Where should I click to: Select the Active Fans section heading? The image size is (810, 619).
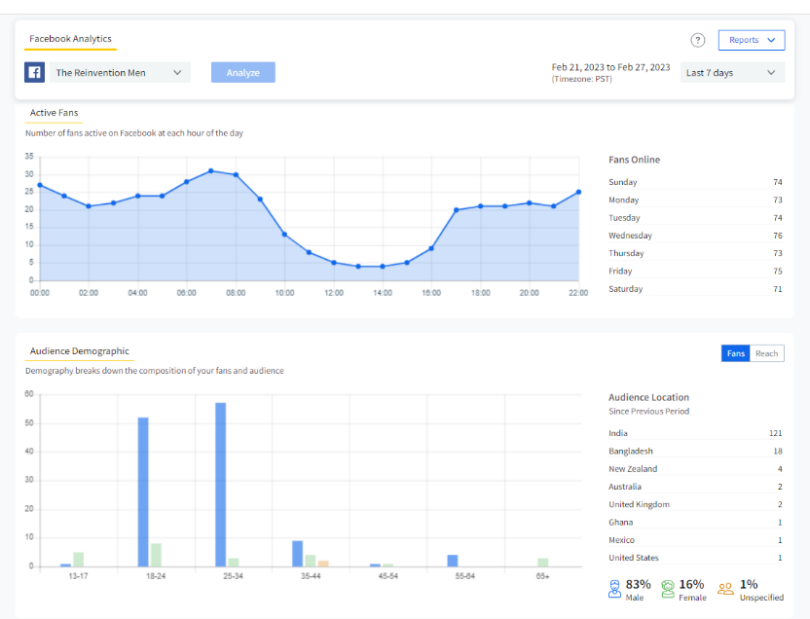click(x=53, y=113)
